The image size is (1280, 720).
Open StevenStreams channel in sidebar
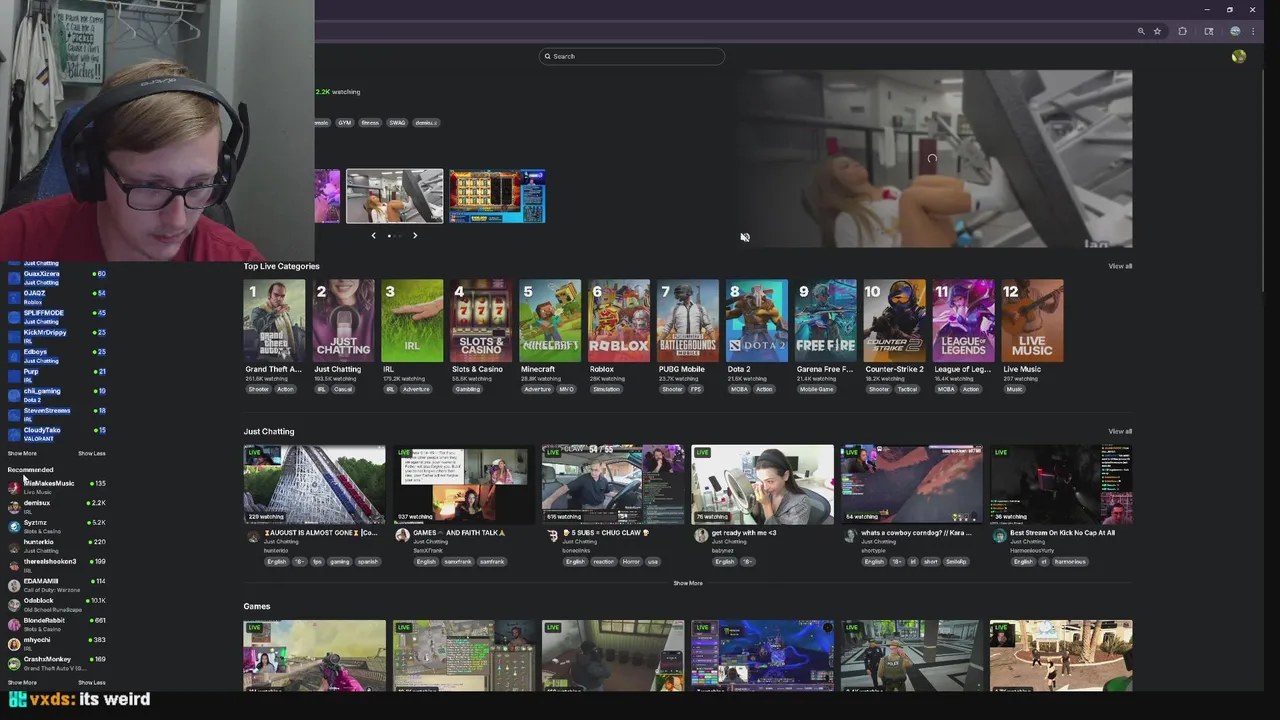point(57,414)
